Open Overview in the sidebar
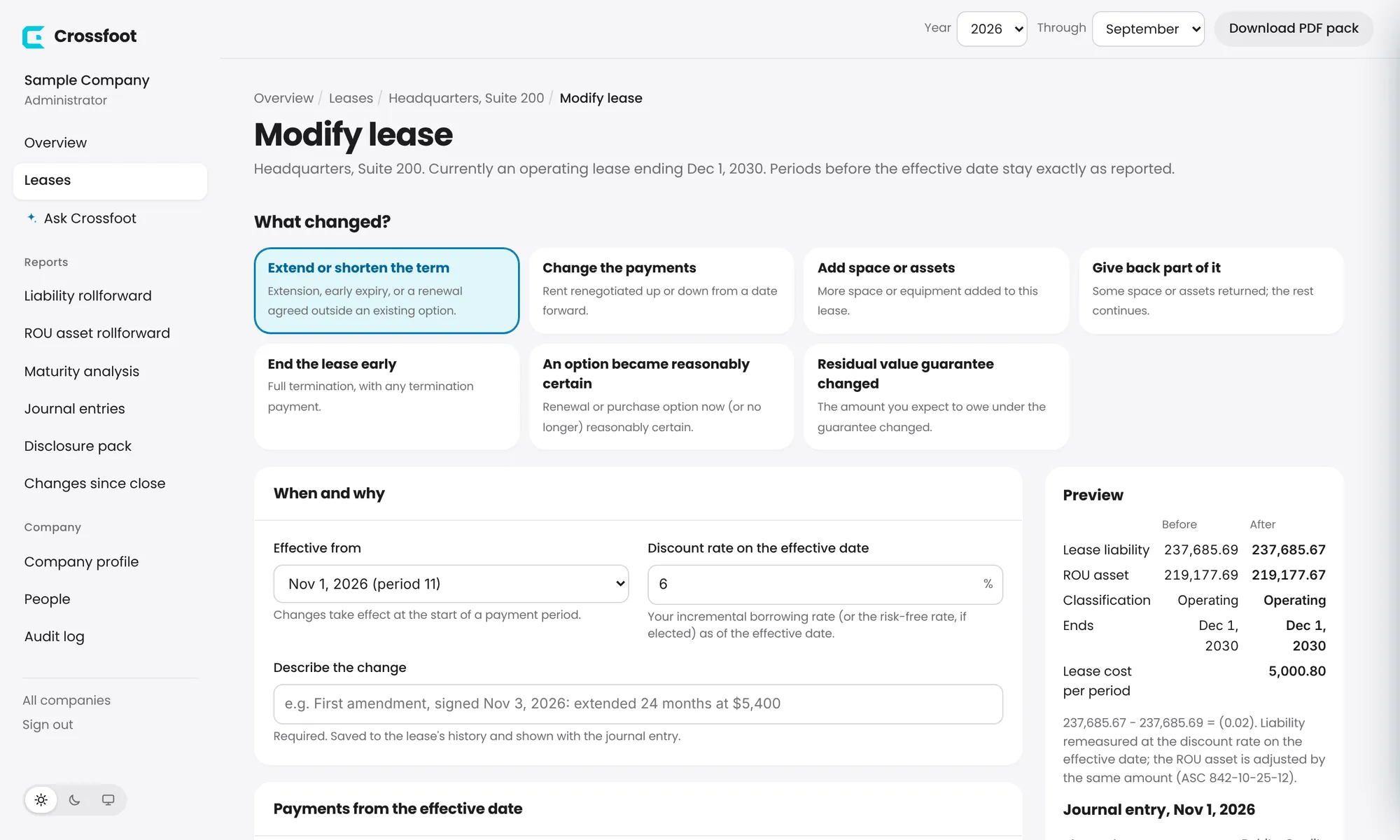The image size is (1400, 840). click(x=110, y=143)
